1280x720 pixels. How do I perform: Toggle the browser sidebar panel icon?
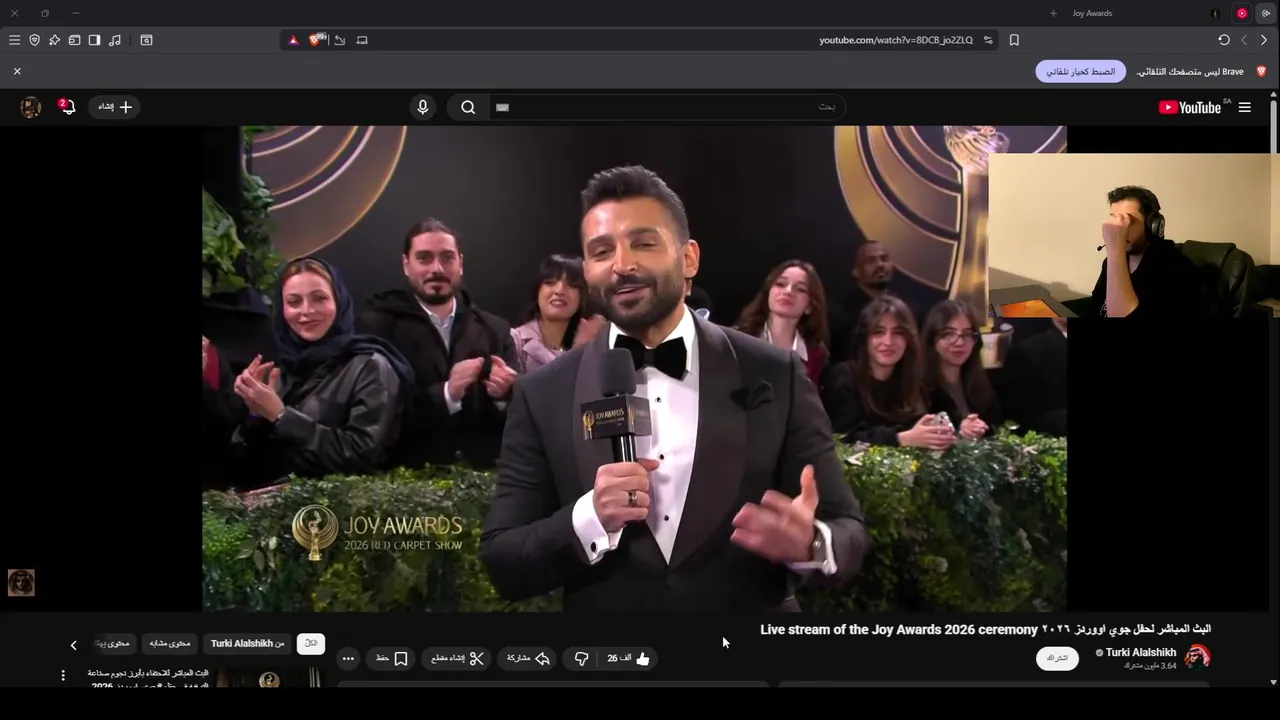pos(94,40)
